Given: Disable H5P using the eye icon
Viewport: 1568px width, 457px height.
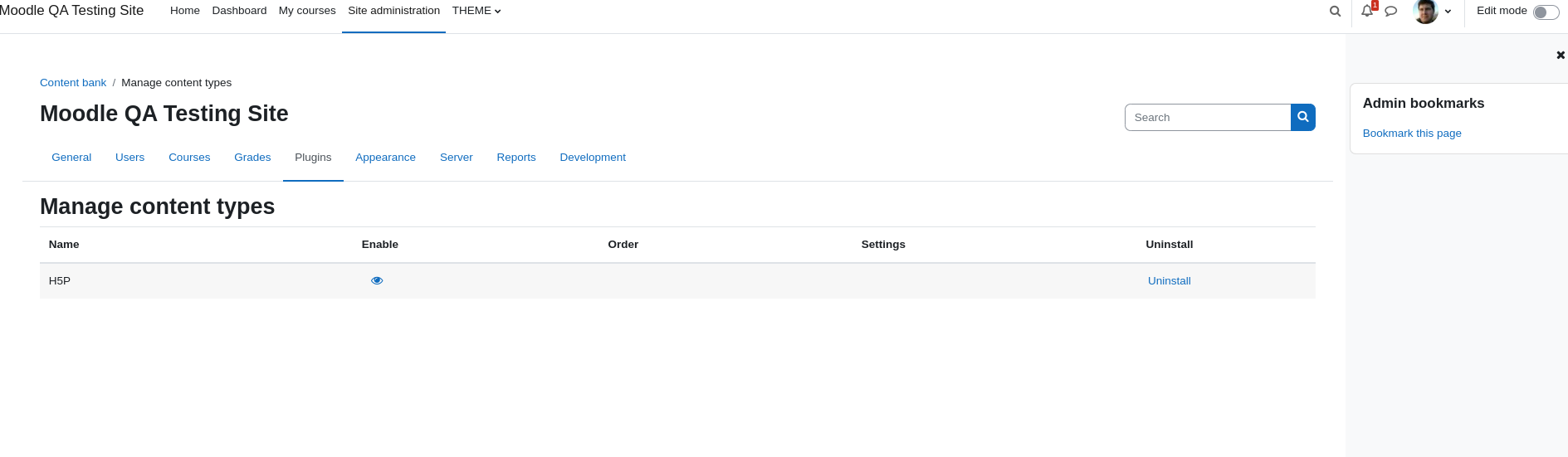Looking at the screenshot, I should click(x=377, y=280).
